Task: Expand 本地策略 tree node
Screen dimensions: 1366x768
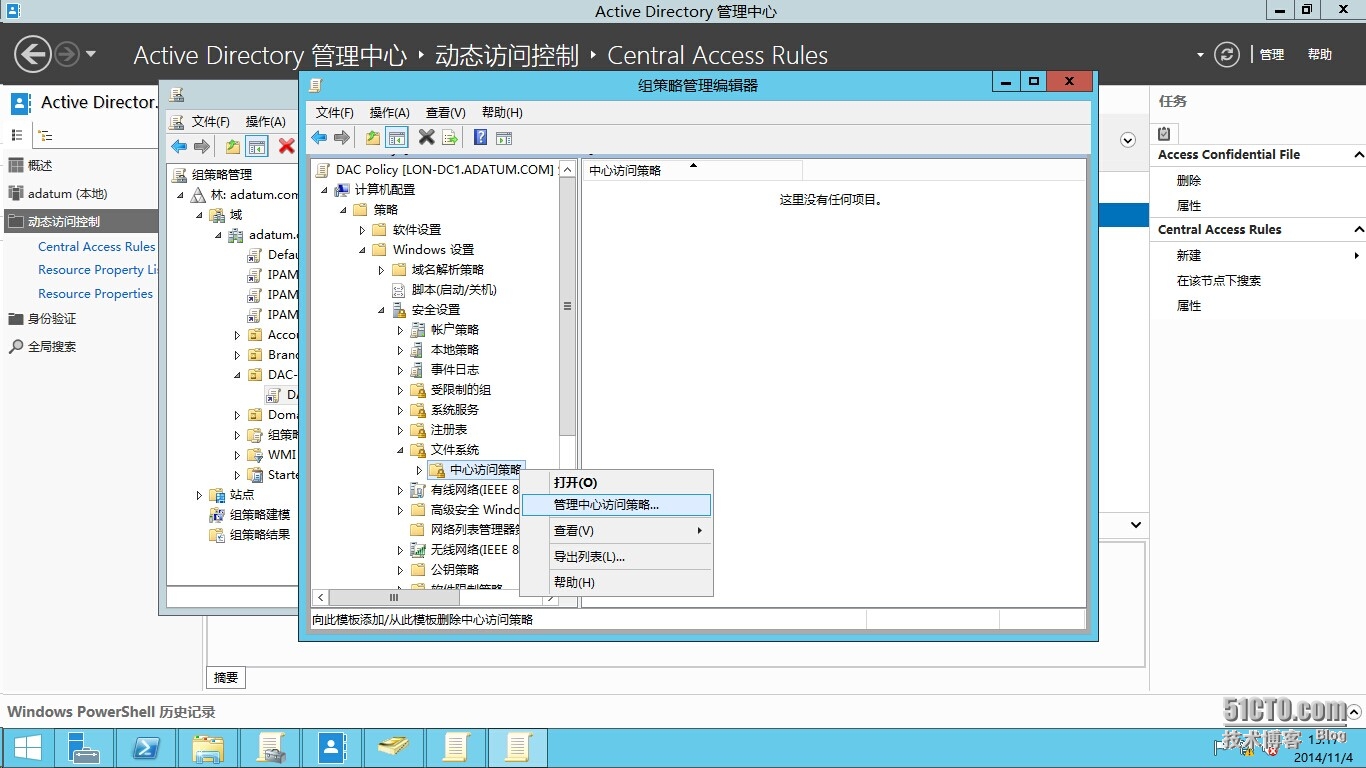Action: pyautogui.click(x=400, y=350)
